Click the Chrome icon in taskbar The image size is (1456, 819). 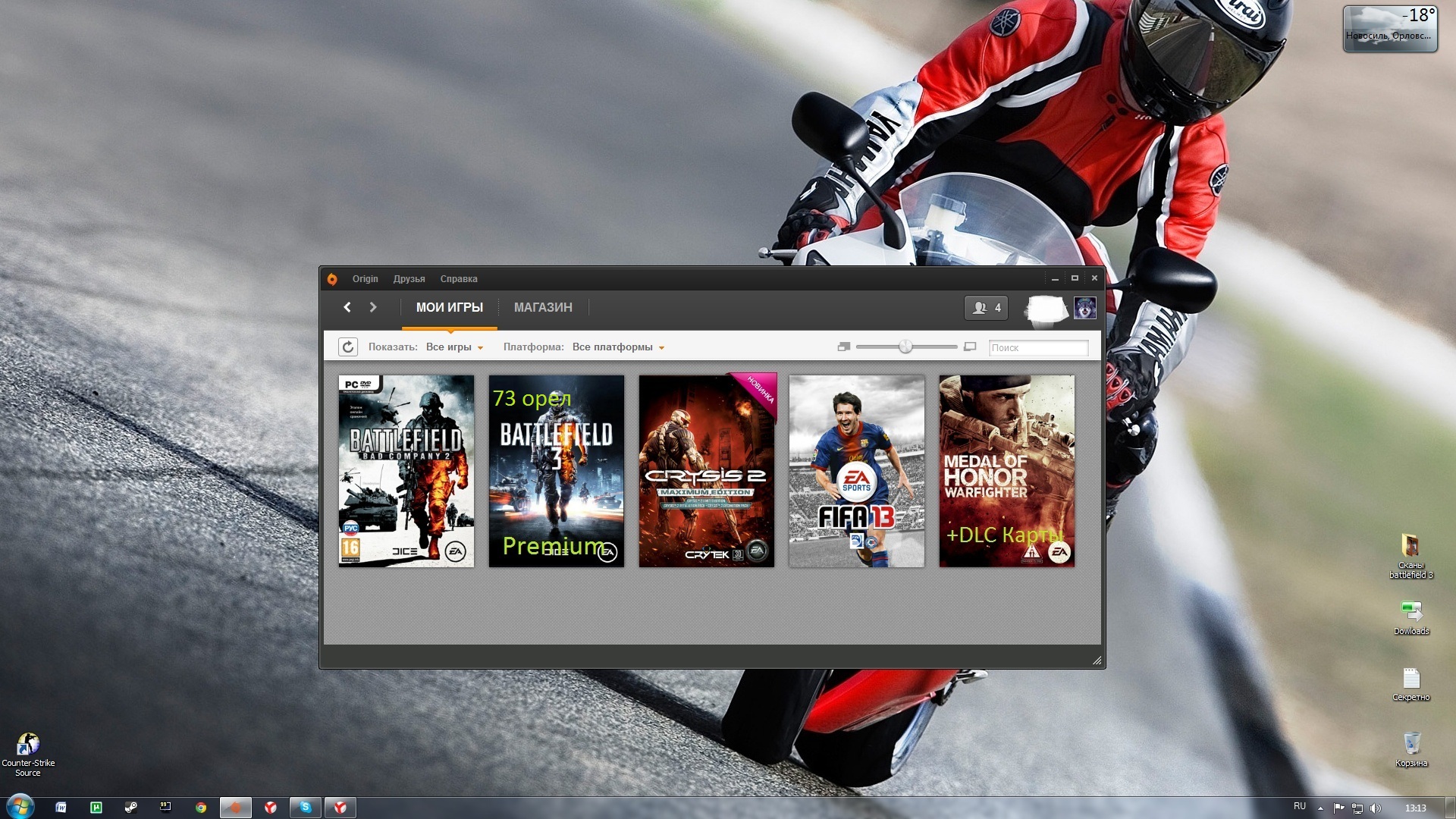pyautogui.click(x=201, y=808)
